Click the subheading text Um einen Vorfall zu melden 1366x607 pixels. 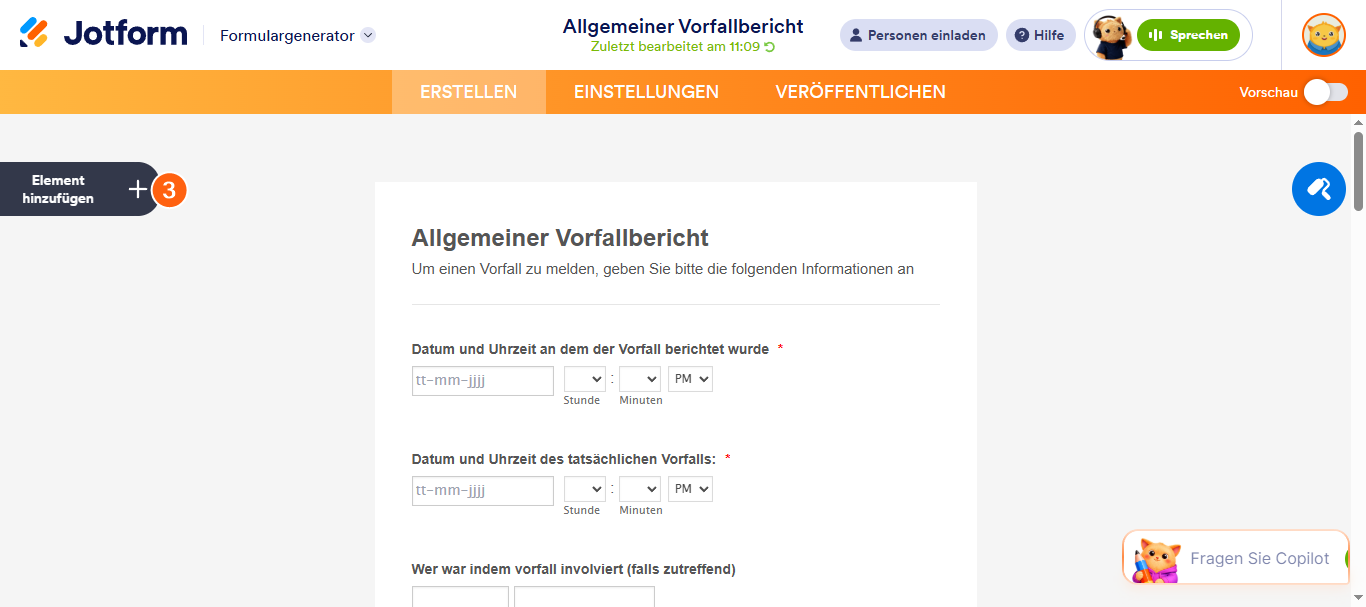[662, 269]
